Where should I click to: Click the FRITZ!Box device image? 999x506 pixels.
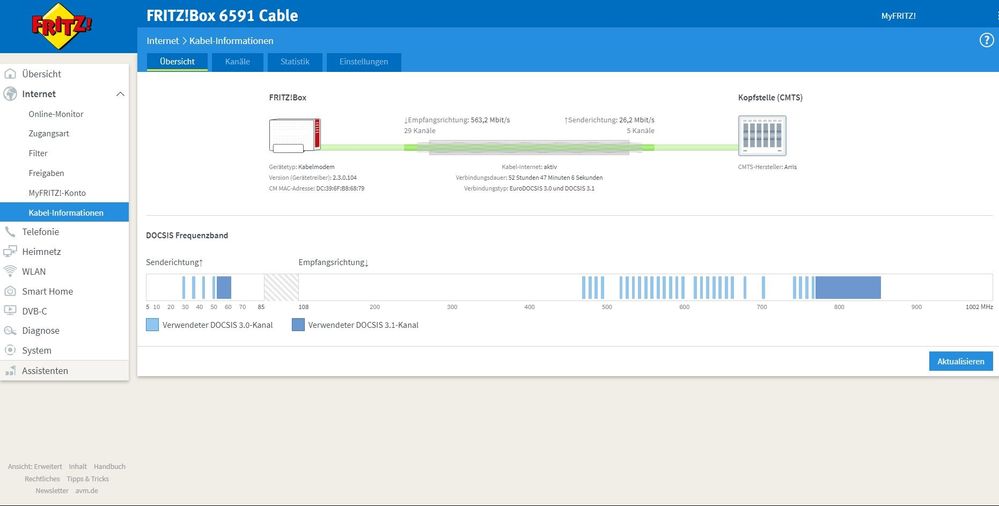coord(294,135)
